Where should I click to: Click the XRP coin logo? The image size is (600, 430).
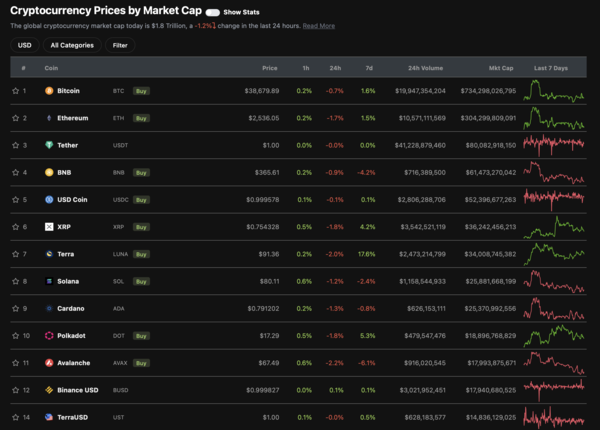(49, 227)
